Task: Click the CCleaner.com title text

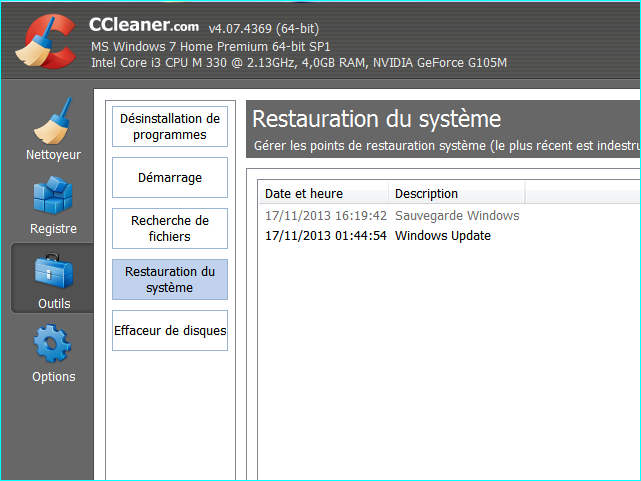Action: (x=144, y=25)
